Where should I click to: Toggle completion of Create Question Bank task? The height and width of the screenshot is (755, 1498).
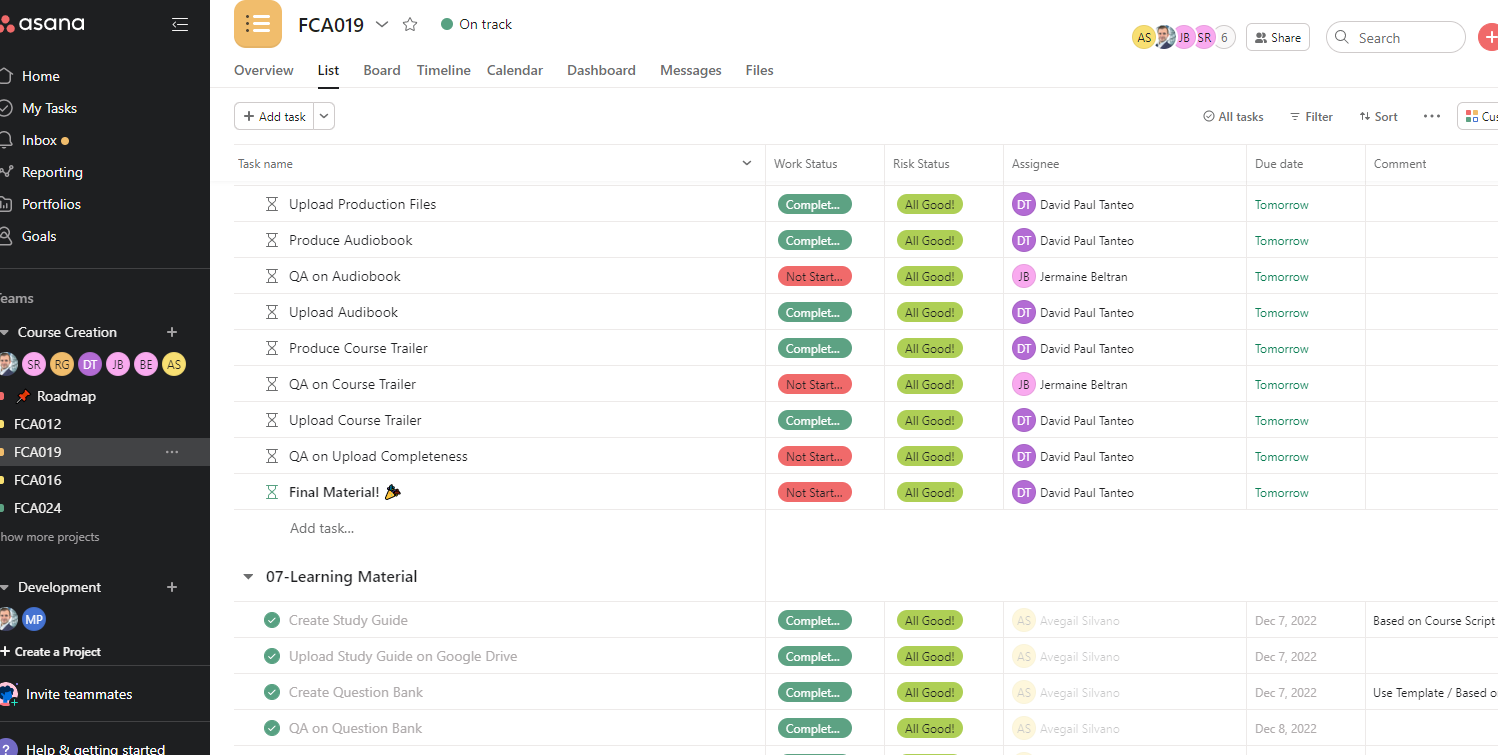pos(272,692)
